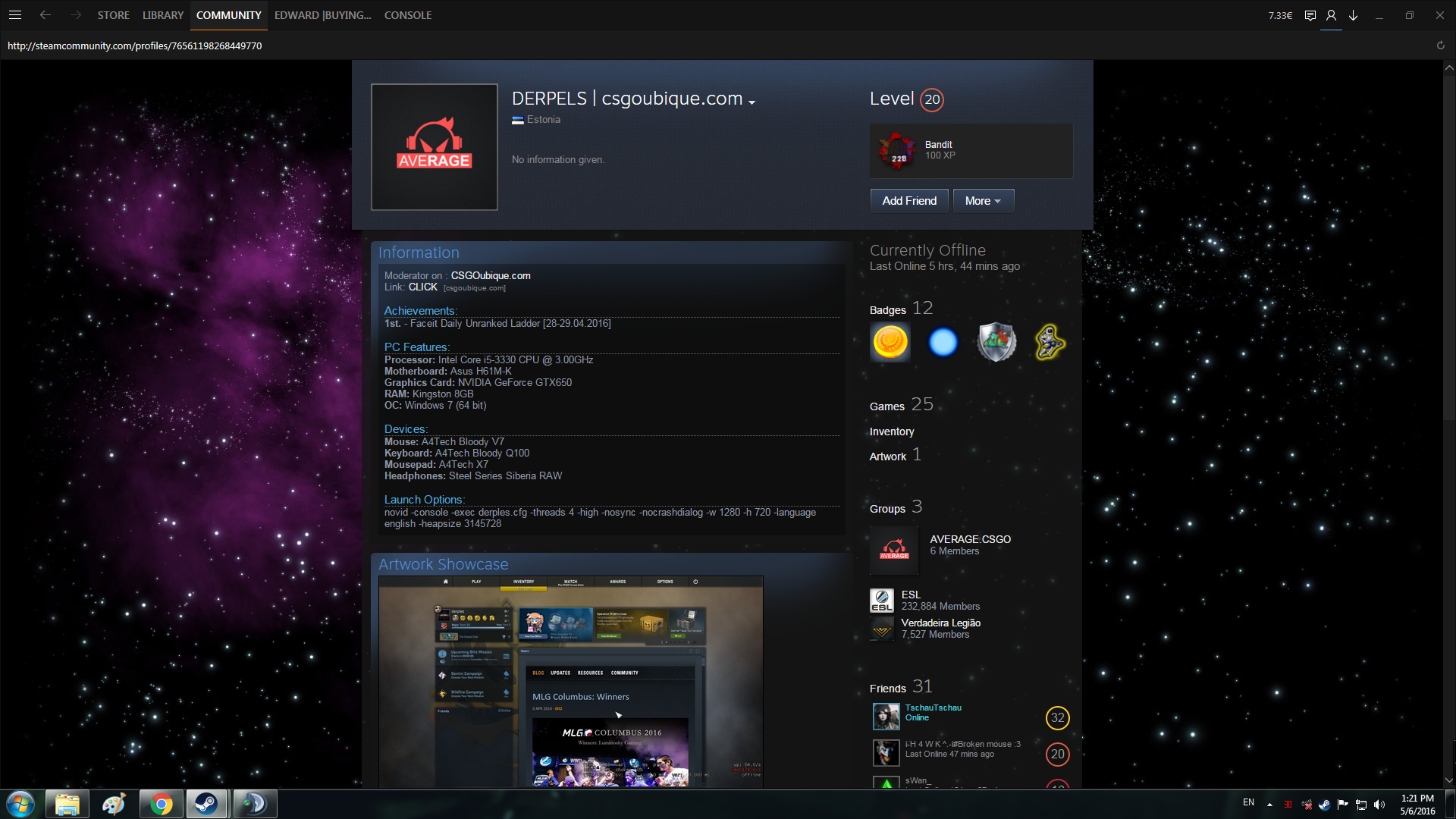The image size is (1456, 819).
Task: Click the page scrollbar down arrow
Action: pos(1449,780)
